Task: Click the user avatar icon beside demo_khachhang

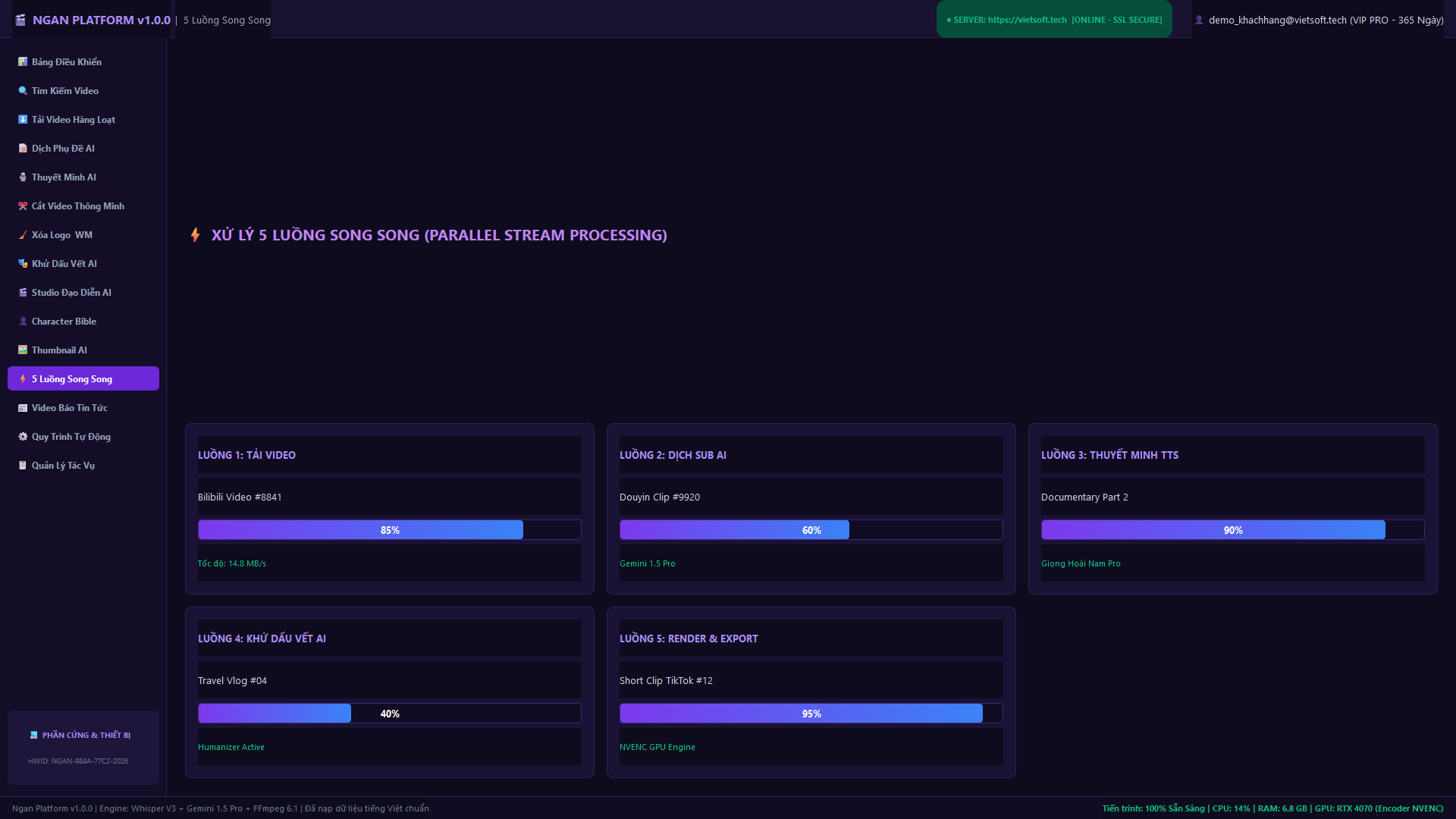Action: pos(1199,20)
